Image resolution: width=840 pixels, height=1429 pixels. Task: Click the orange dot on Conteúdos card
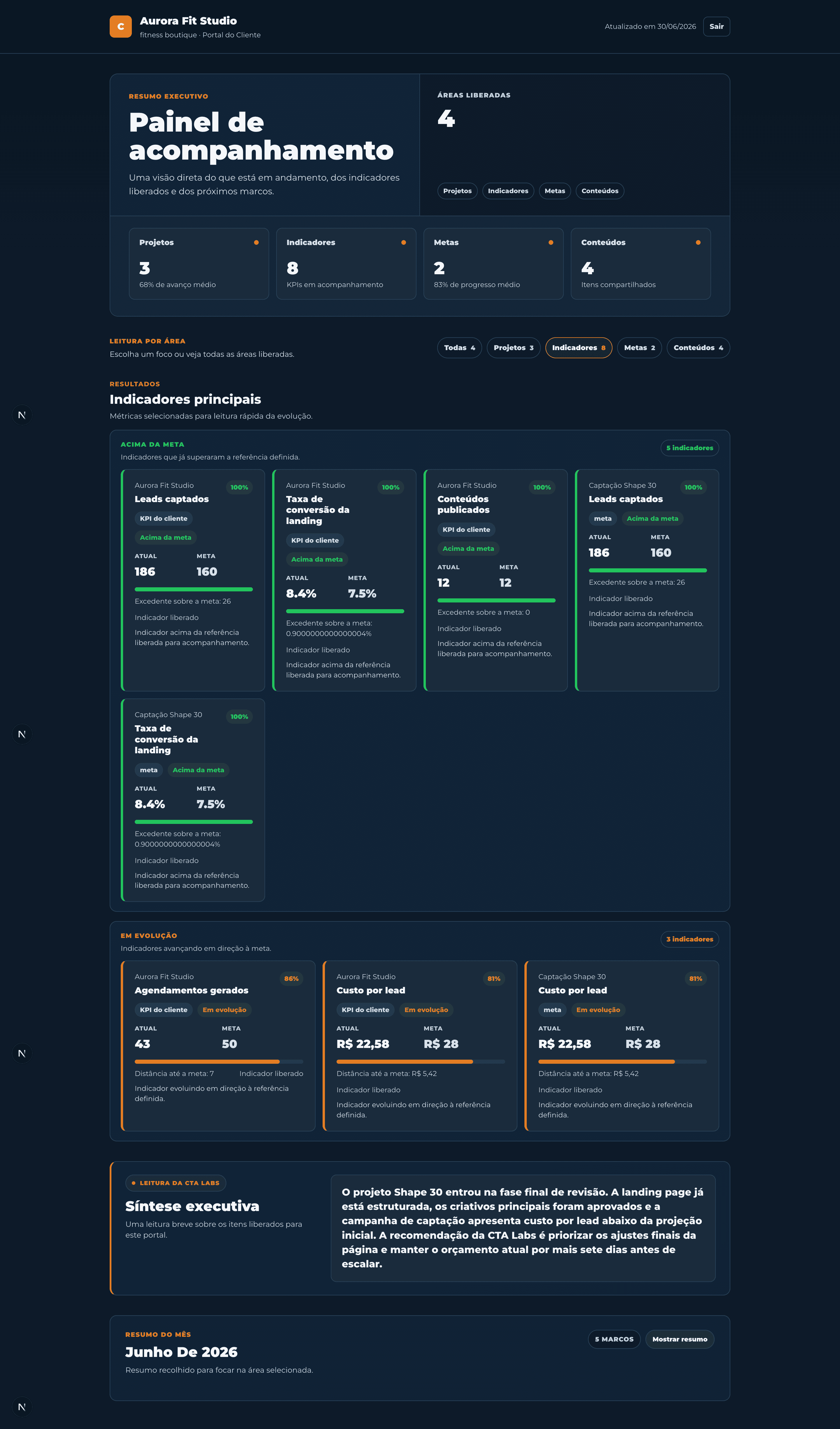[x=698, y=243]
